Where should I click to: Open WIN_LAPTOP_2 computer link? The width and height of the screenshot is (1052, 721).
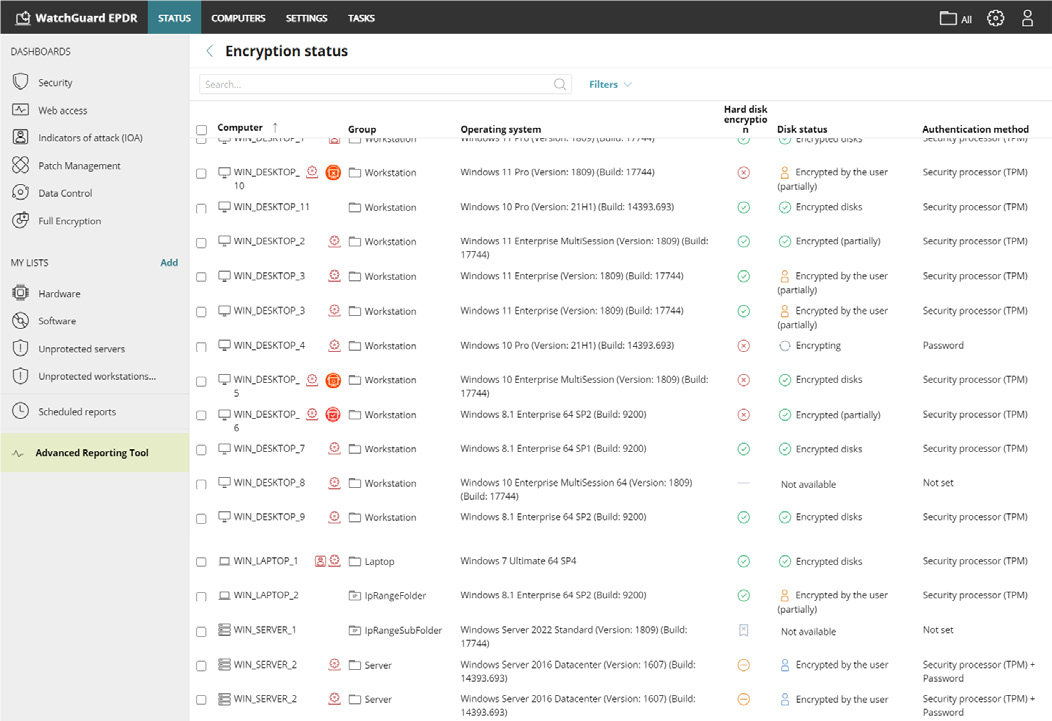(x=266, y=595)
